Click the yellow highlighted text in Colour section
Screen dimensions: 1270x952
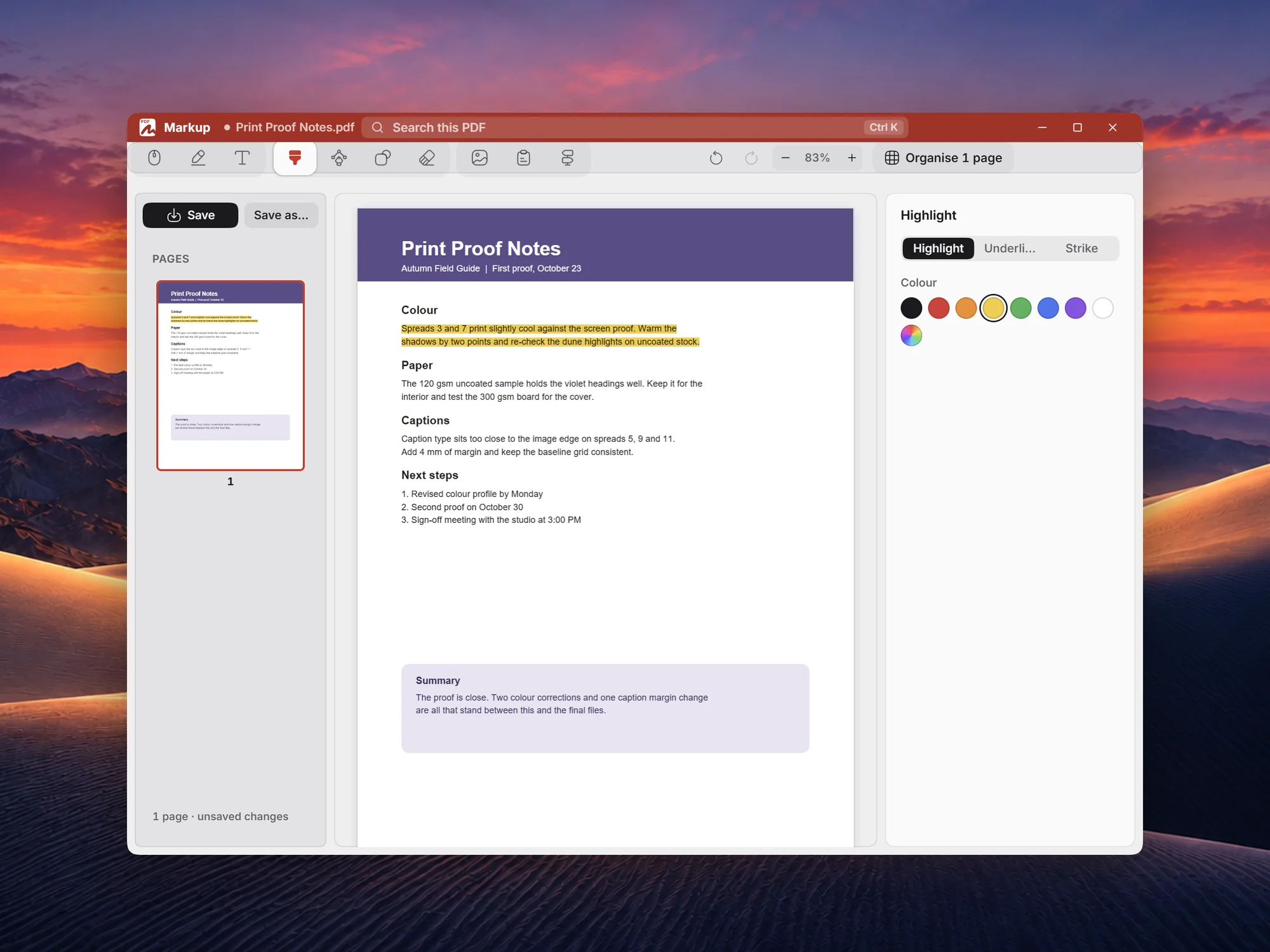550,335
